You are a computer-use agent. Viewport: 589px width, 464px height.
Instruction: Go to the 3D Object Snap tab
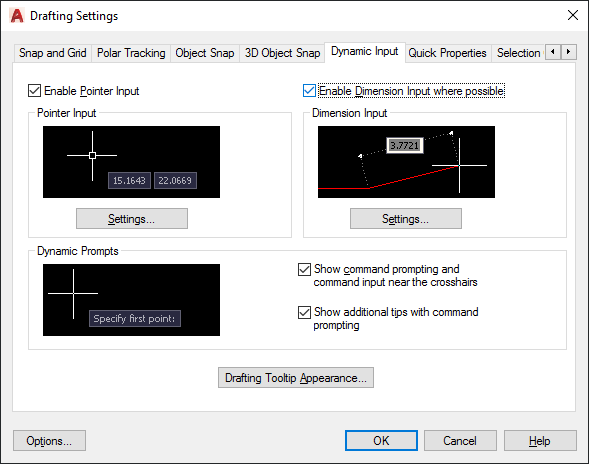[x=282, y=53]
